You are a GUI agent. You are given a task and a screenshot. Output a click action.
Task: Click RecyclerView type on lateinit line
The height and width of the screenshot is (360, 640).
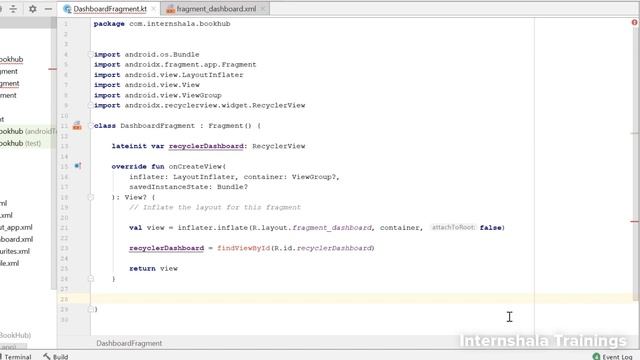tap(279, 146)
